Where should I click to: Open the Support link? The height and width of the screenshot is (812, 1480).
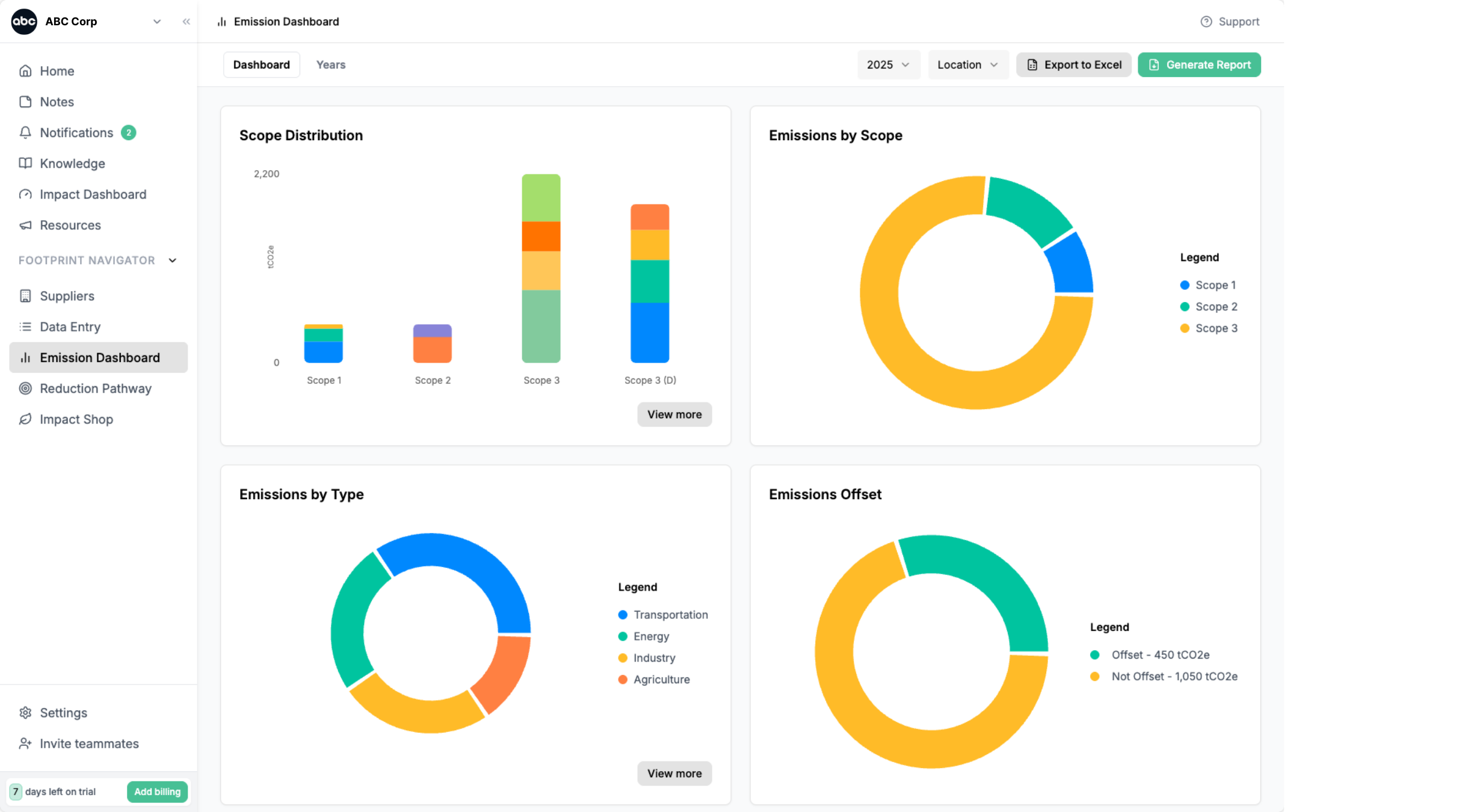[1230, 22]
